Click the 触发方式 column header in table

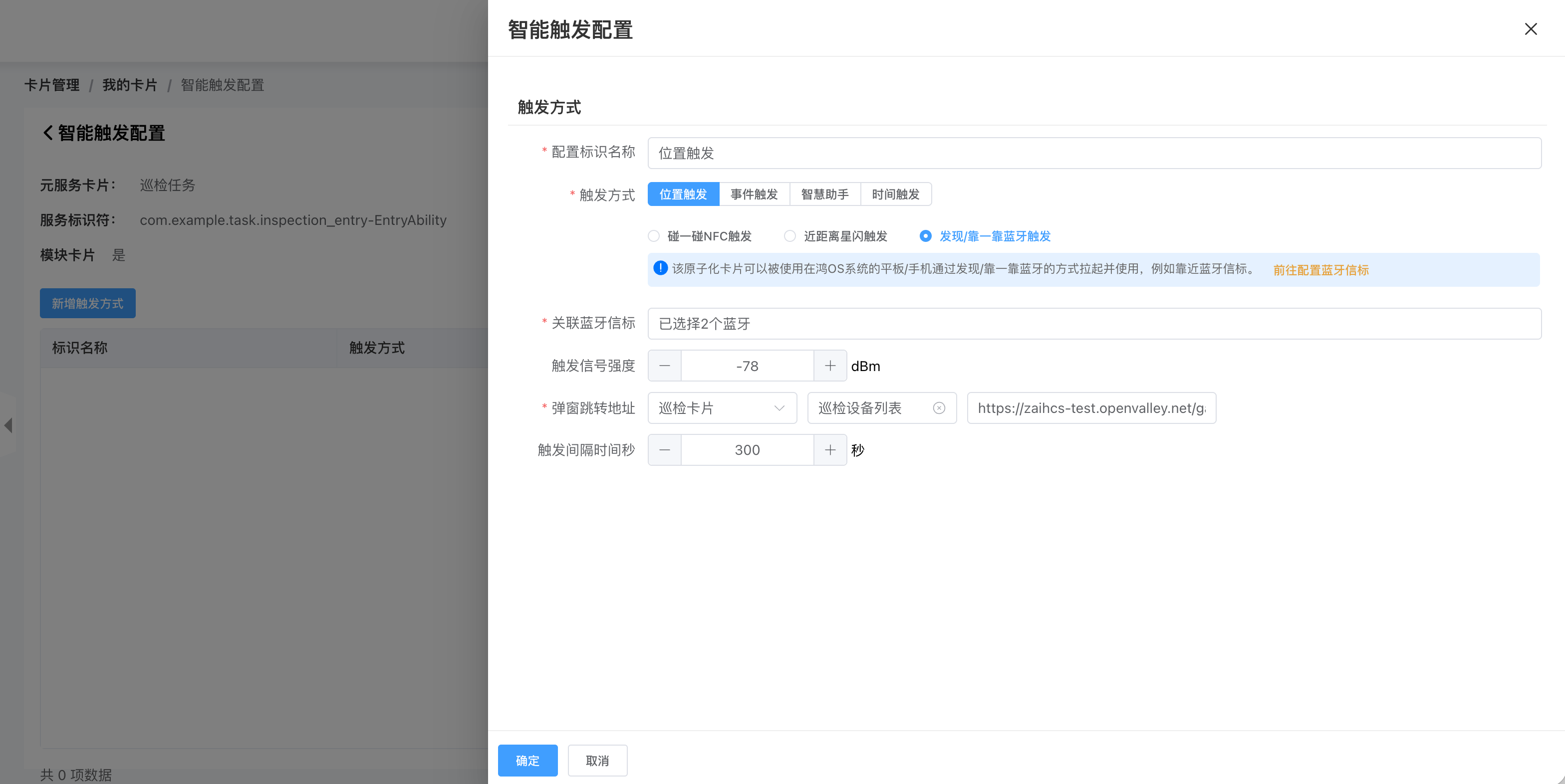[x=413, y=348]
